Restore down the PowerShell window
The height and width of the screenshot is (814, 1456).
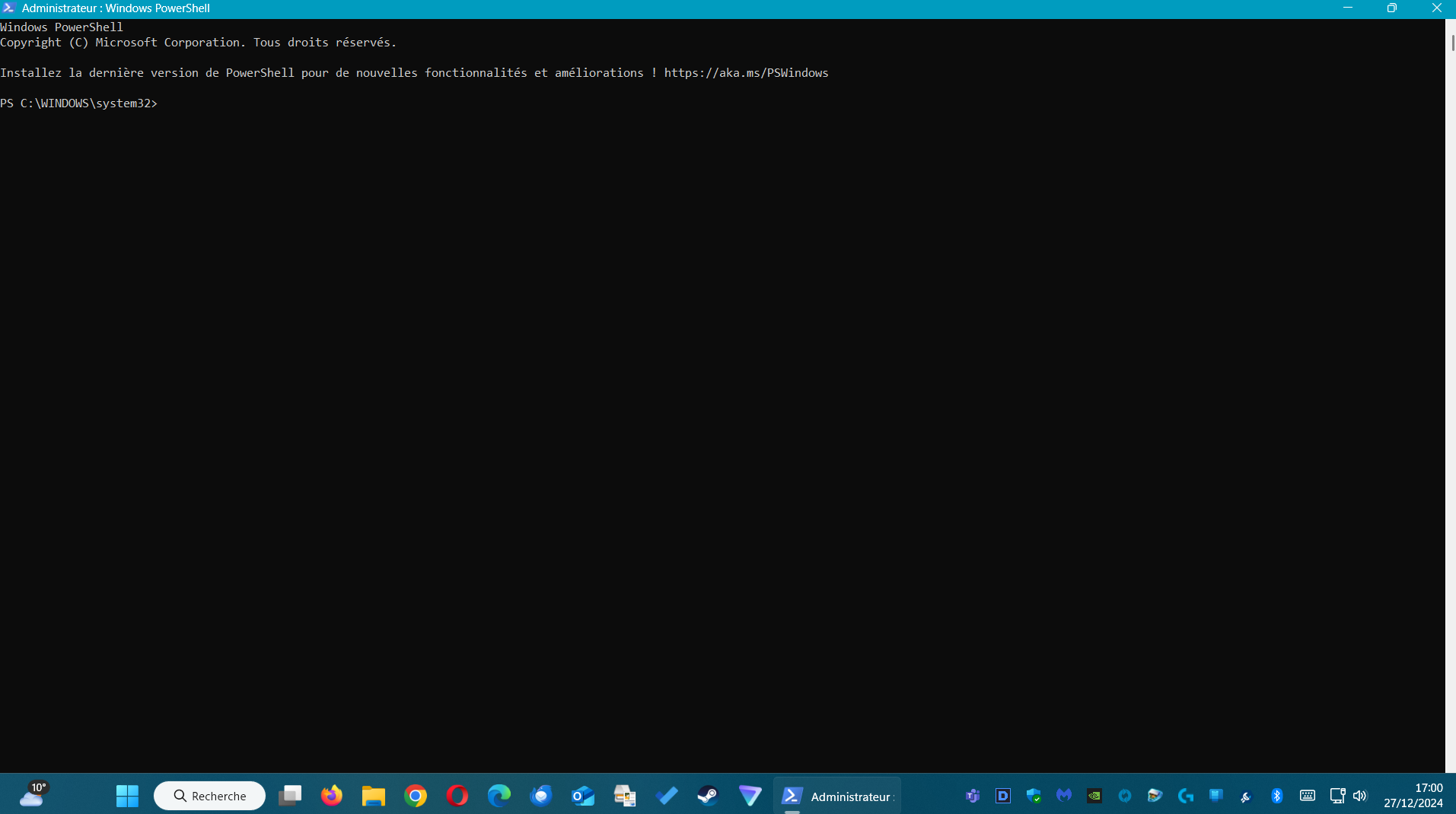coord(1392,8)
